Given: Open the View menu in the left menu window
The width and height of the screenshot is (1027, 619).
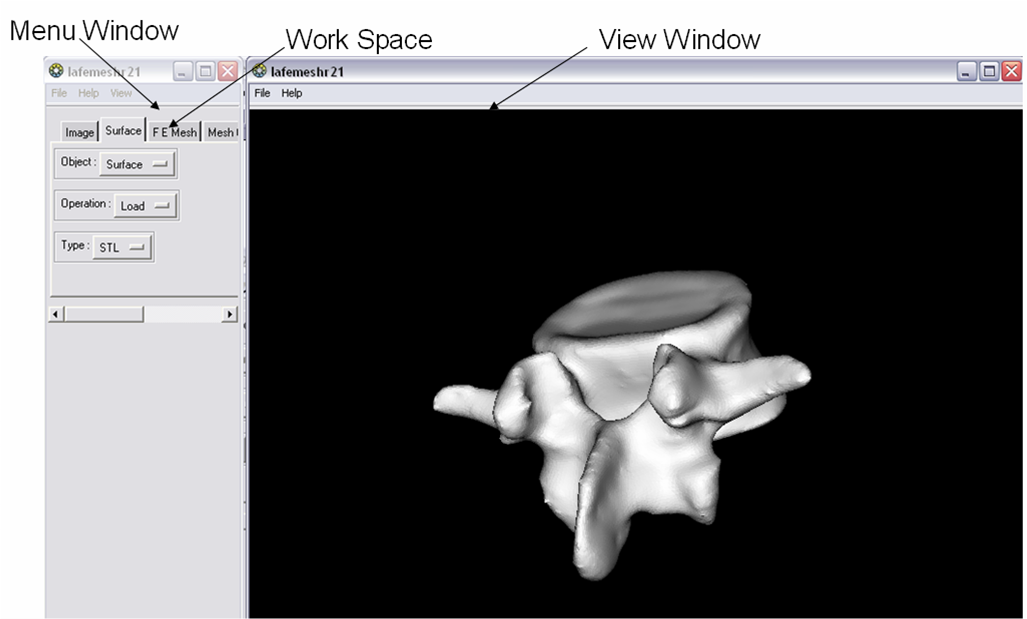Looking at the screenshot, I should pos(121,93).
